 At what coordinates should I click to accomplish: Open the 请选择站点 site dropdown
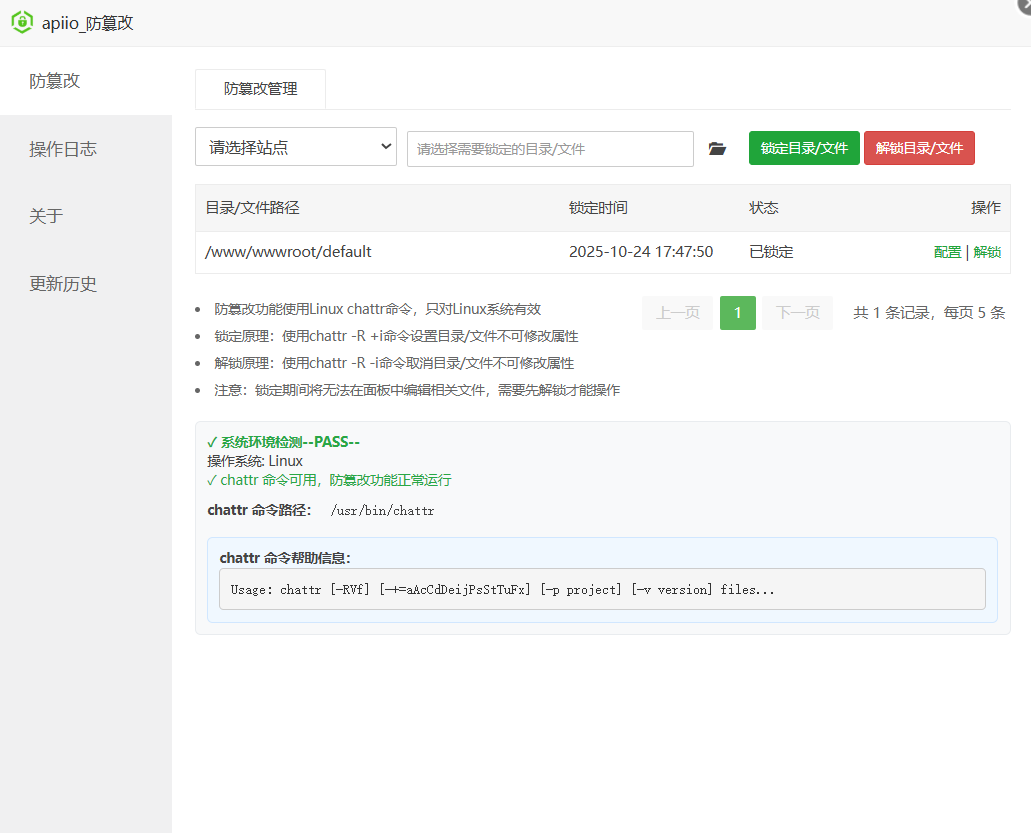point(295,146)
